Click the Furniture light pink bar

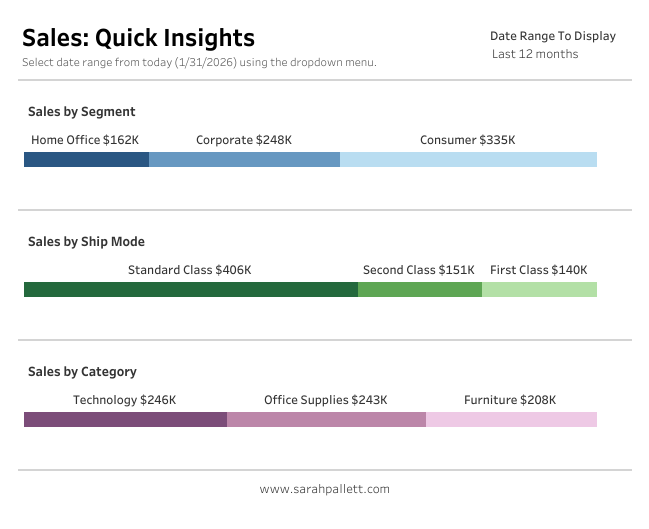pos(511,420)
